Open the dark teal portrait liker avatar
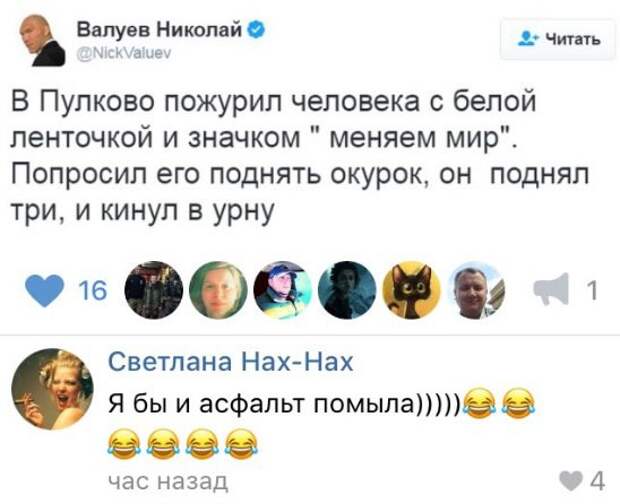This screenshot has height=504, width=620. pyautogui.click(x=347, y=290)
